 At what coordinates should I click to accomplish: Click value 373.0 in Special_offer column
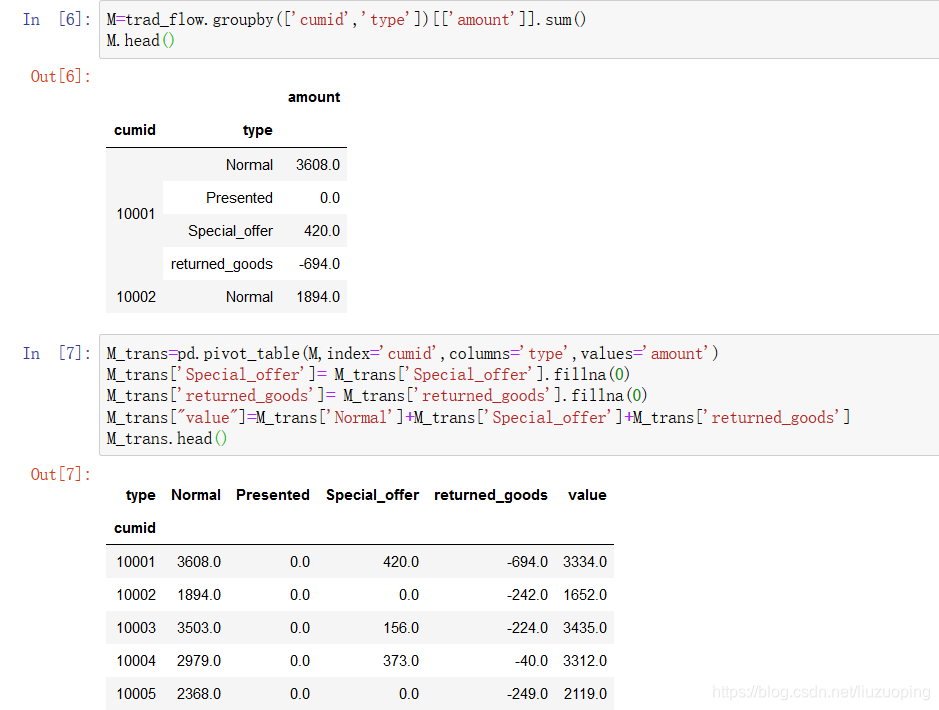pos(401,661)
